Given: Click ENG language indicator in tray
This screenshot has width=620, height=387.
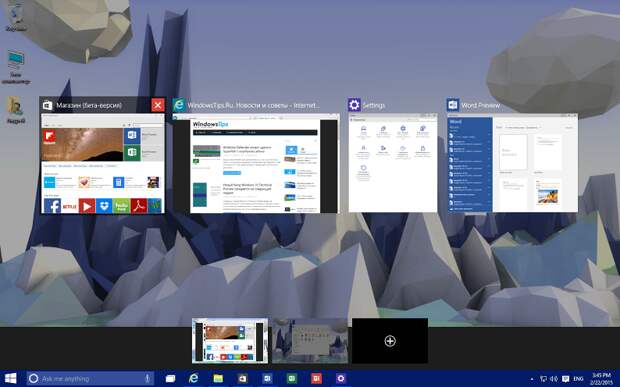Looking at the screenshot, I should tap(578, 379).
